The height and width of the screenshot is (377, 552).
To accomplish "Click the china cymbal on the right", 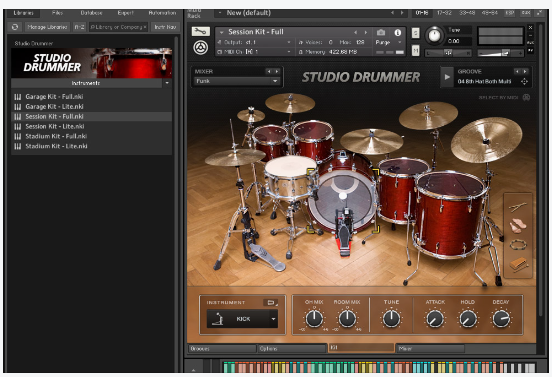I will tap(486, 140).
